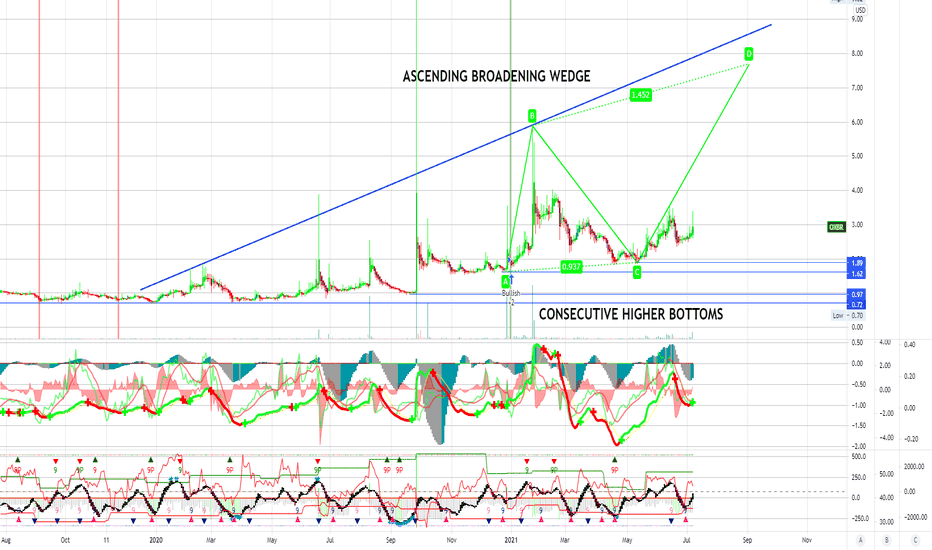Select scale option A at bottom right

point(860,540)
